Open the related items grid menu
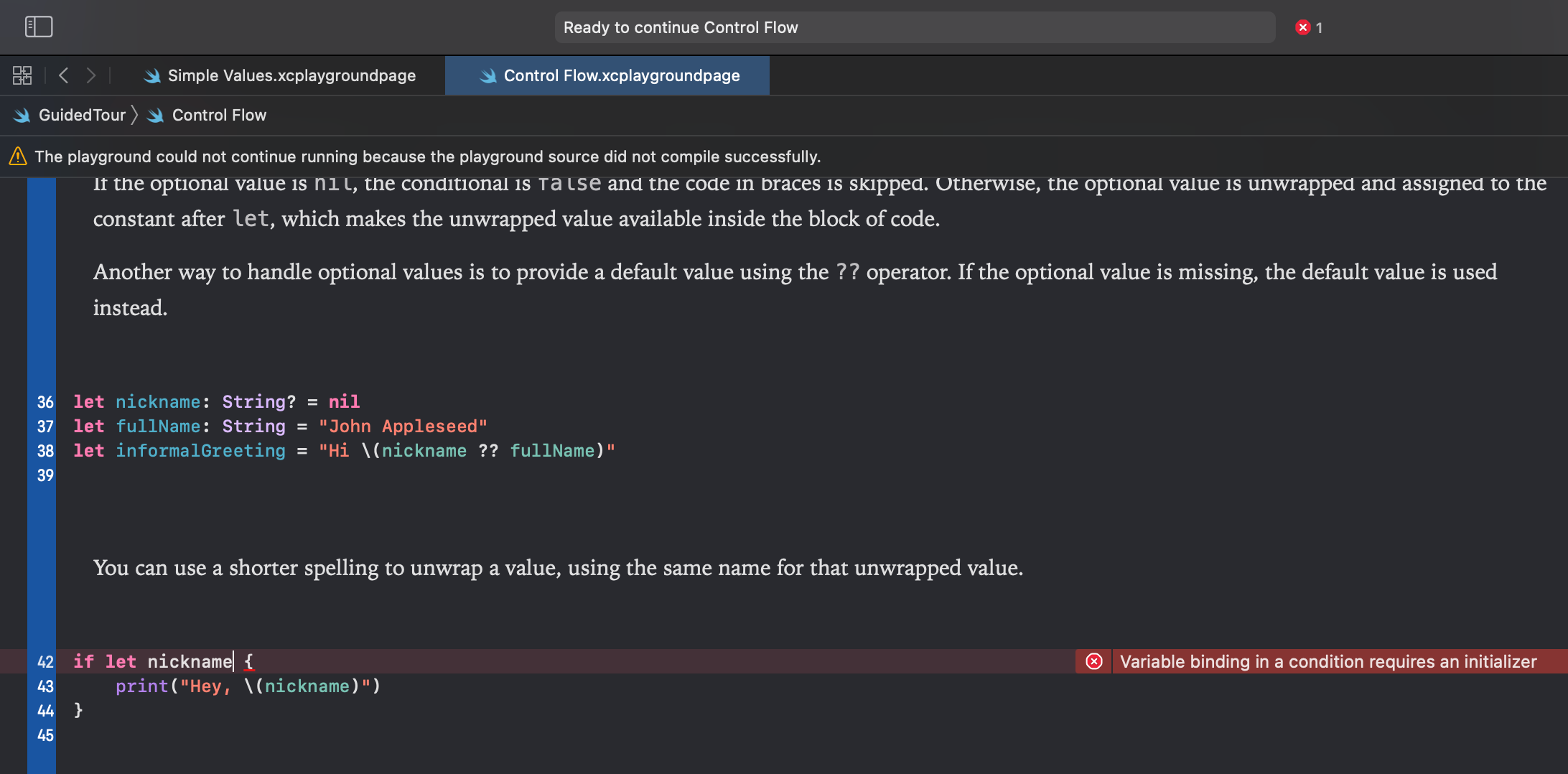1568x774 pixels. [22, 75]
